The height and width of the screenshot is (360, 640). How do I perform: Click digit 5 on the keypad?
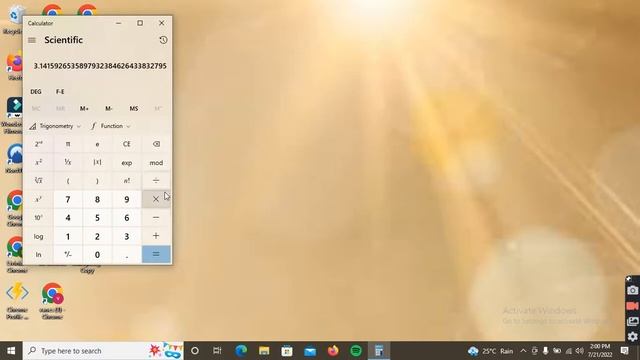click(97, 218)
